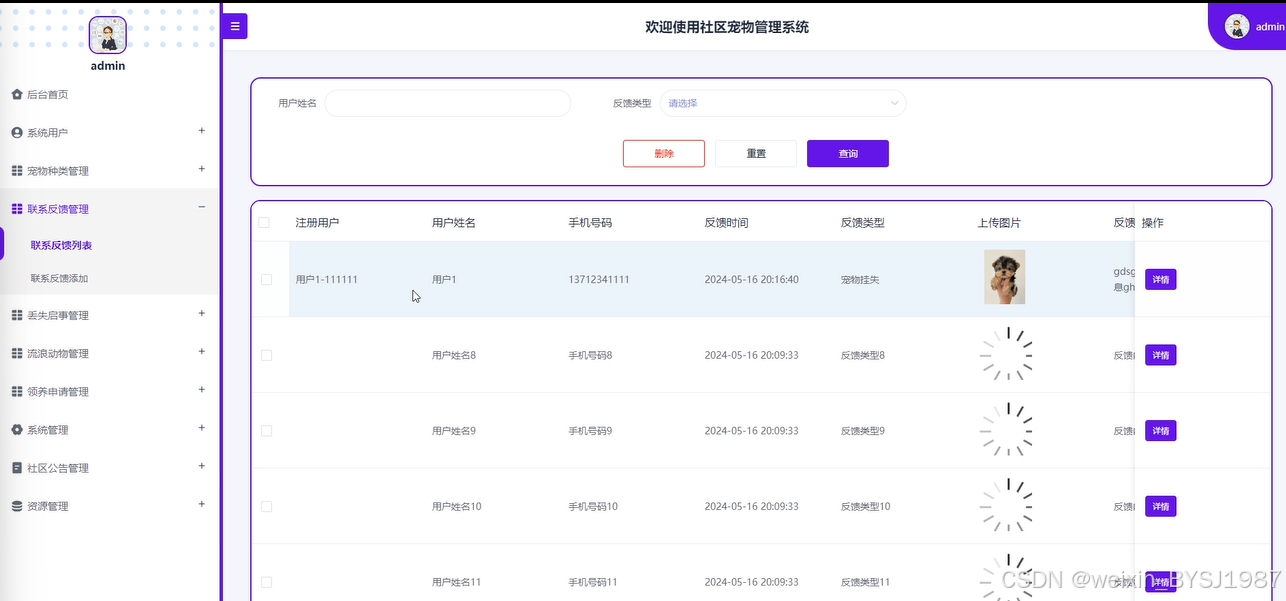Focus the 用户姓名 search input field
This screenshot has width=1286, height=601.
pyautogui.click(x=448, y=103)
